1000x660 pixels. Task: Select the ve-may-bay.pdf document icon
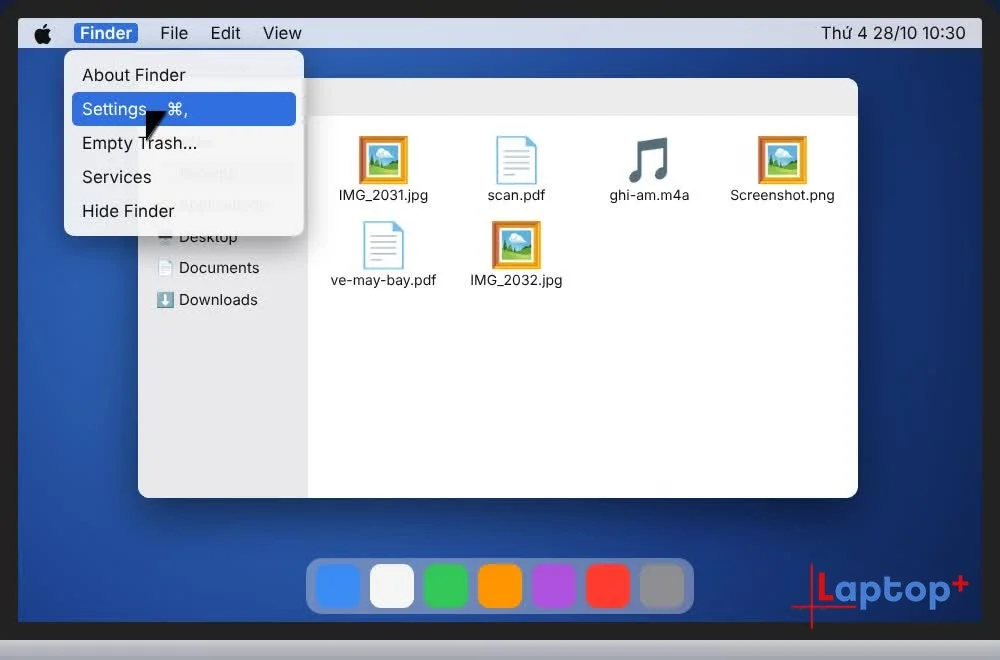point(383,245)
